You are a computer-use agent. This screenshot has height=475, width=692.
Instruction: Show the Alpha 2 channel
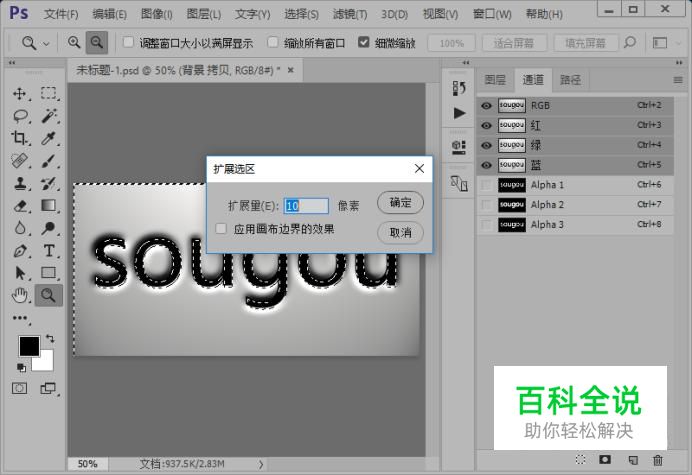coord(486,205)
